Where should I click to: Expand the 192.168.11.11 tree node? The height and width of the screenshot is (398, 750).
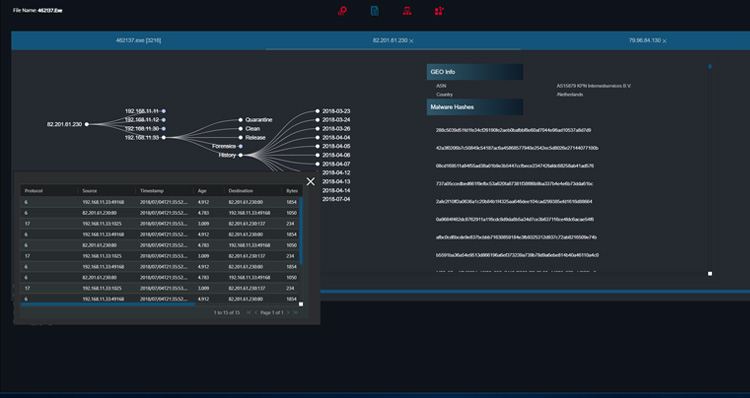tap(164, 111)
